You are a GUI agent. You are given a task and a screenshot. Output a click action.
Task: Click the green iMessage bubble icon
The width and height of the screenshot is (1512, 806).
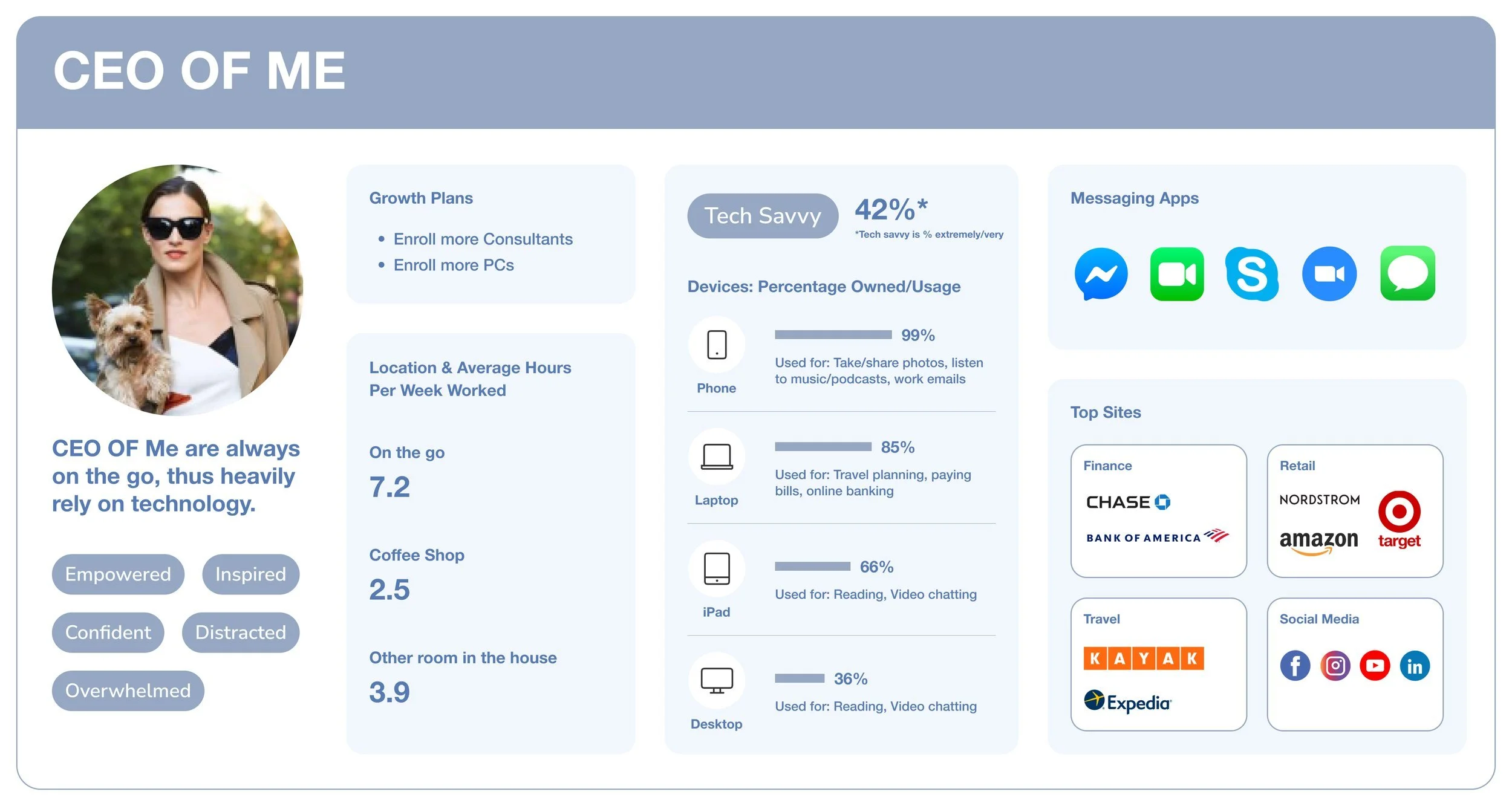click(x=1407, y=273)
